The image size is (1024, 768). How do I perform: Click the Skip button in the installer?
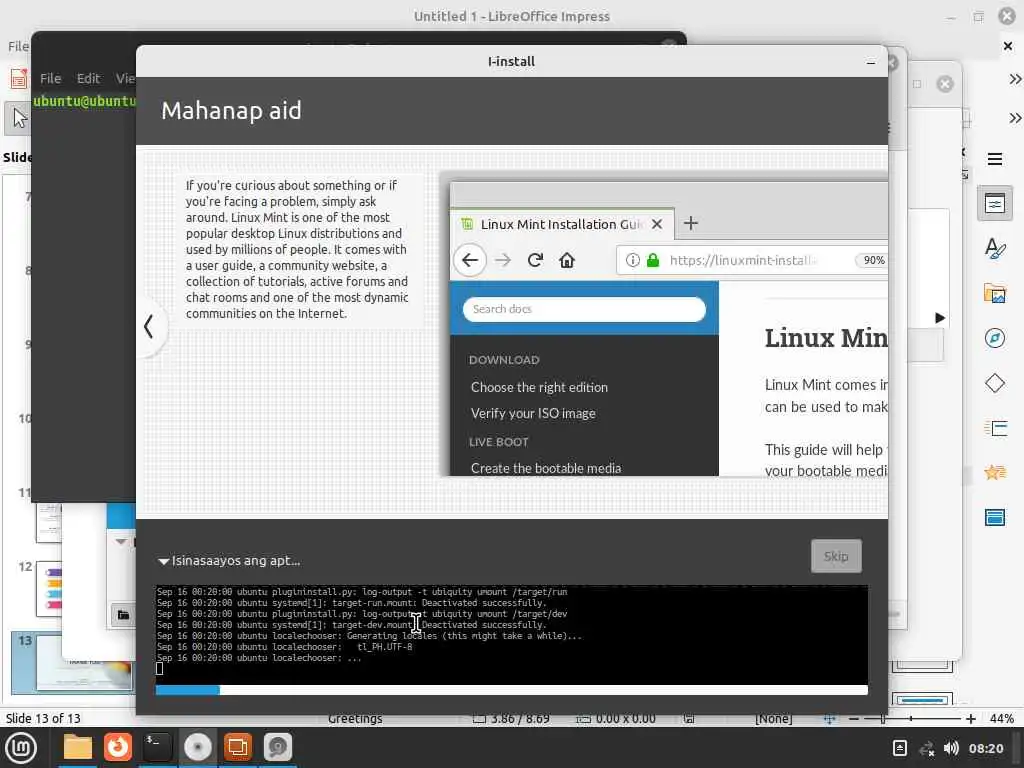tap(836, 556)
